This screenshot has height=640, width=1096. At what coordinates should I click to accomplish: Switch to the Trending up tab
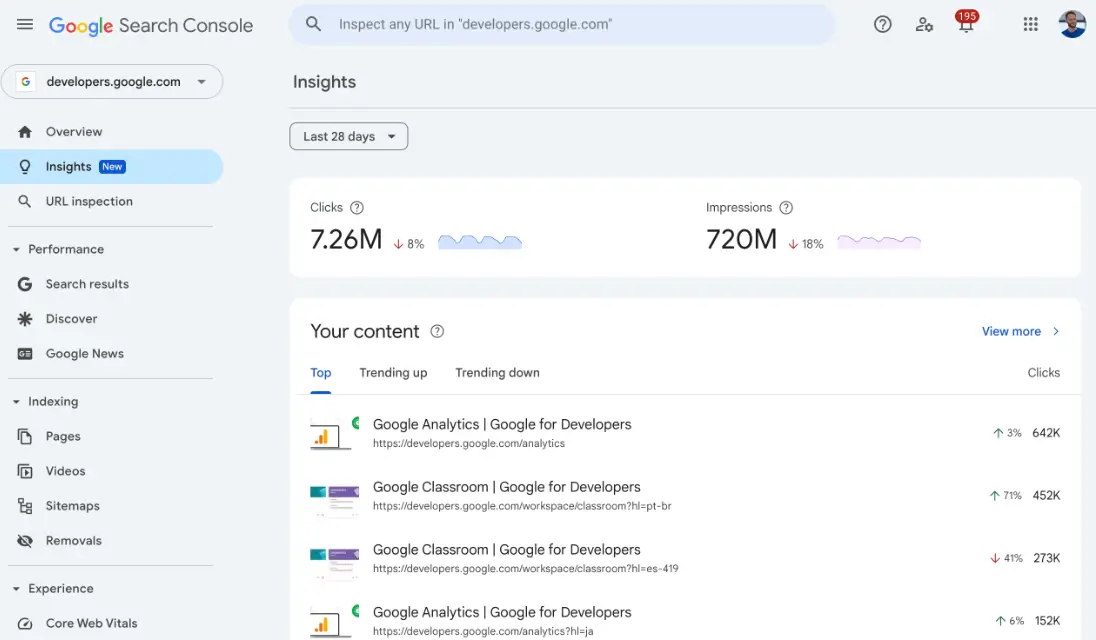393,373
